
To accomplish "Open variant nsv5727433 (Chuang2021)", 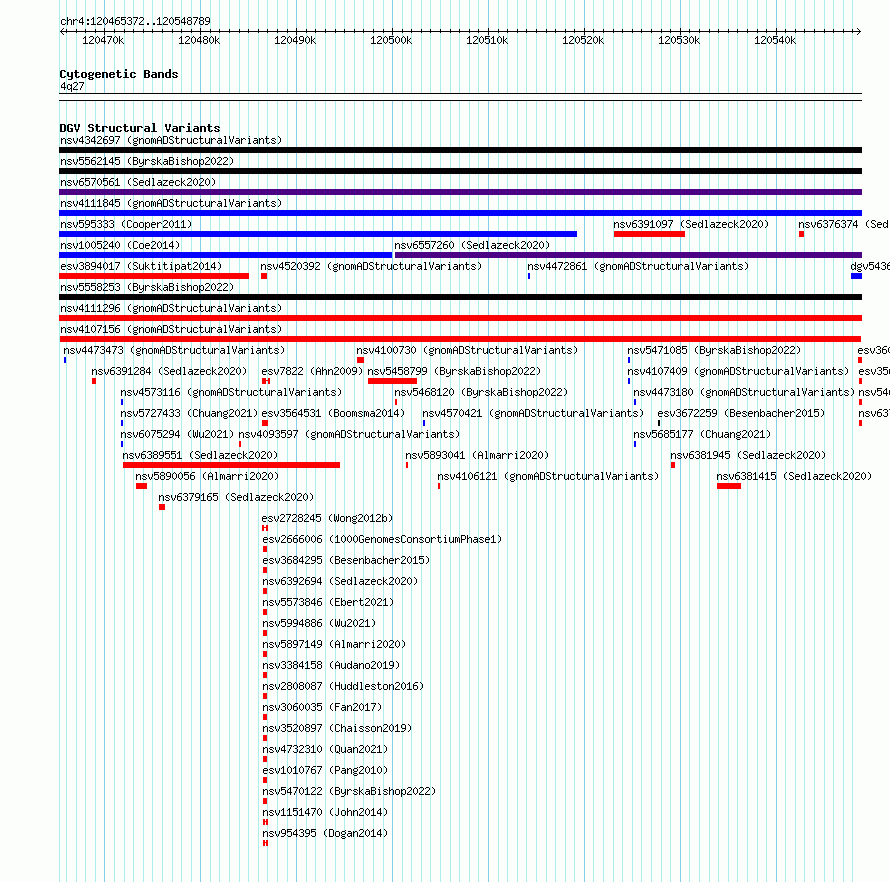I will 189,413.
